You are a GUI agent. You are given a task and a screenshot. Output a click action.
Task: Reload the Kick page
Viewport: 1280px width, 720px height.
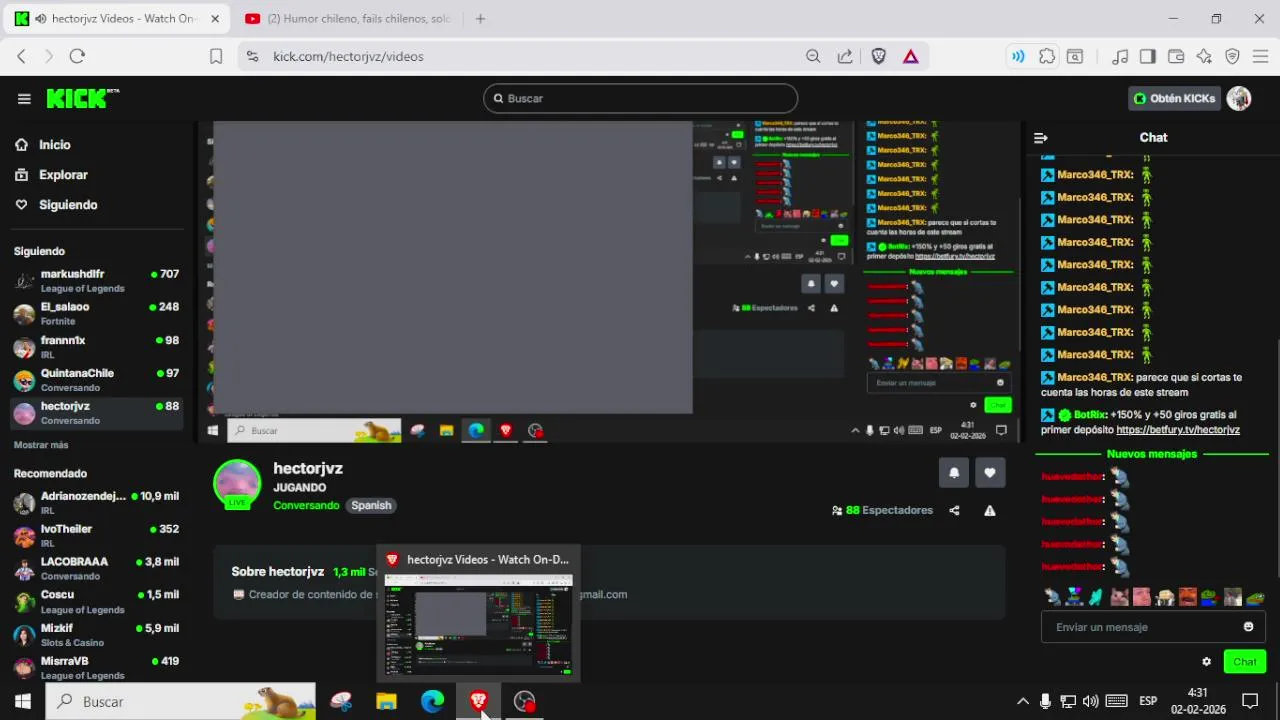(x=77, y=57)
